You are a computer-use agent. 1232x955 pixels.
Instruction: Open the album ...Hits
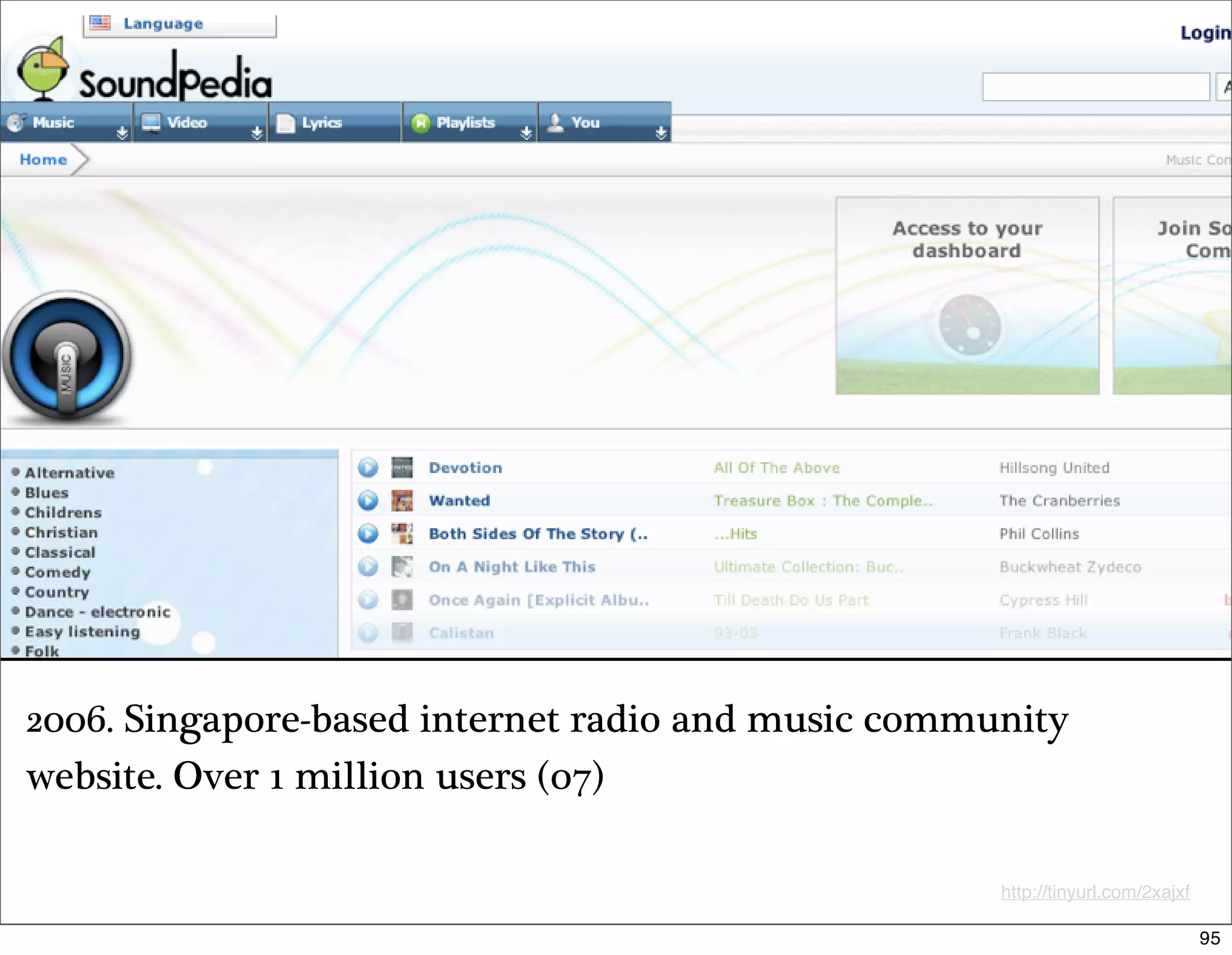click(x=735, y=534)
